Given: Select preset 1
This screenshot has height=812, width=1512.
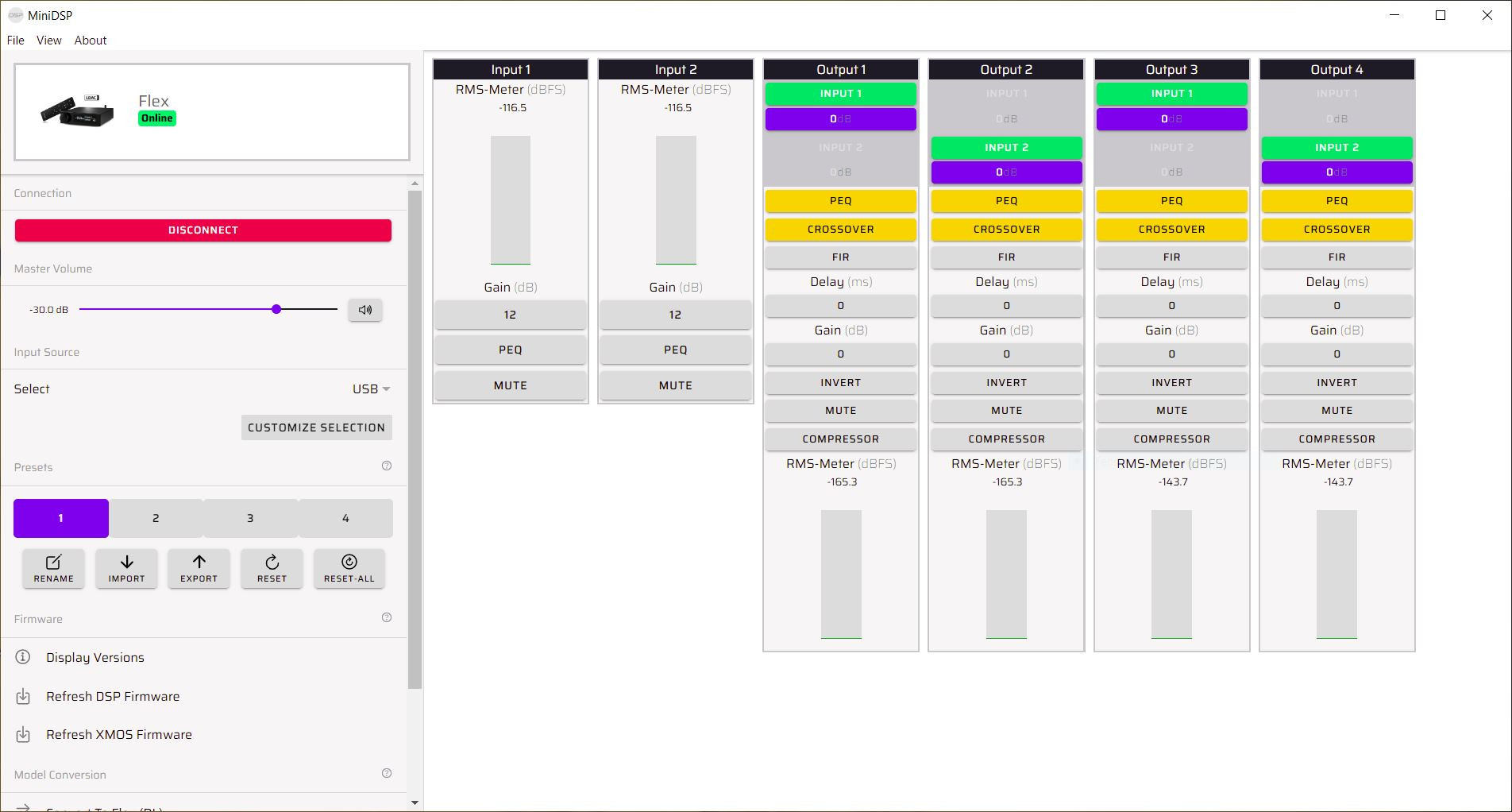Looking at the screenshot, I should (61, 518).
